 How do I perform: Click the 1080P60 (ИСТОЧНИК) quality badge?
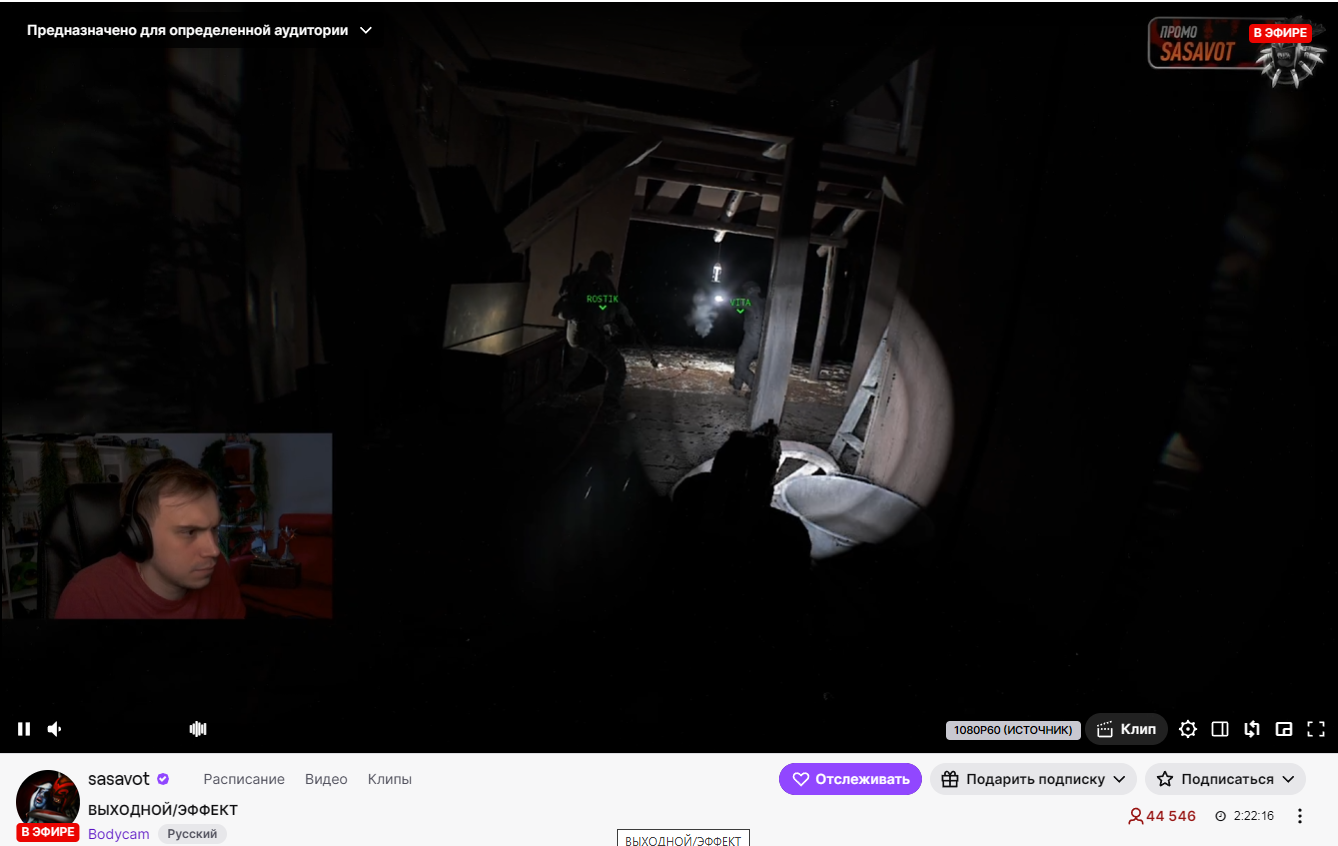pyautogui.click(x=1013, y=730)
